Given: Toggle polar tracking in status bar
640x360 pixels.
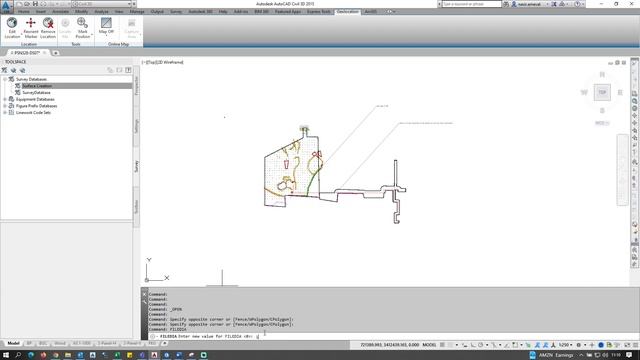Looking at the screenshot, I should [481, 345].
